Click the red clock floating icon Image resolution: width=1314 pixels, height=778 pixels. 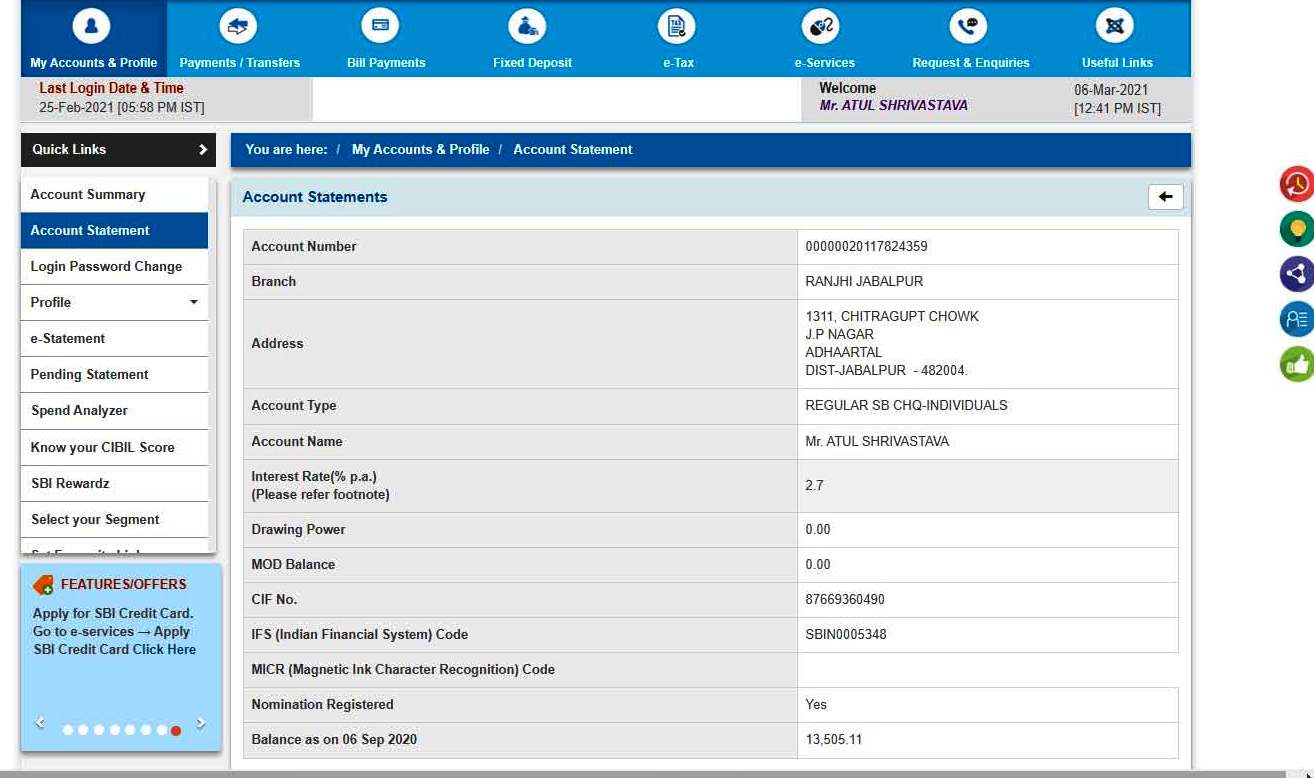click(x=1297, y=184)
